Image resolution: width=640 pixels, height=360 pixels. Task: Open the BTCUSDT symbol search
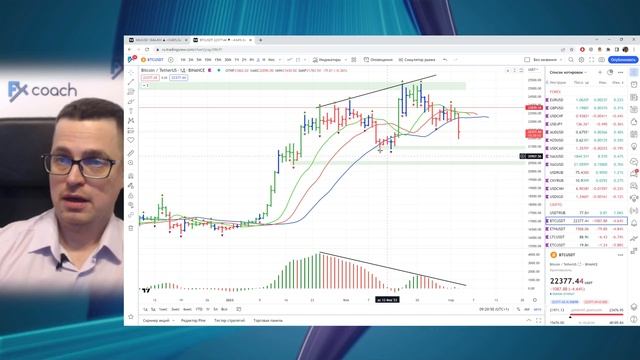point(153,60)
